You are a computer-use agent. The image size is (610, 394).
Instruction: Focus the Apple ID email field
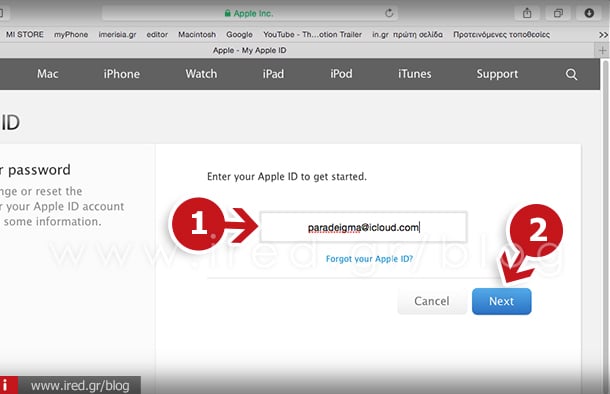[363, 227]
